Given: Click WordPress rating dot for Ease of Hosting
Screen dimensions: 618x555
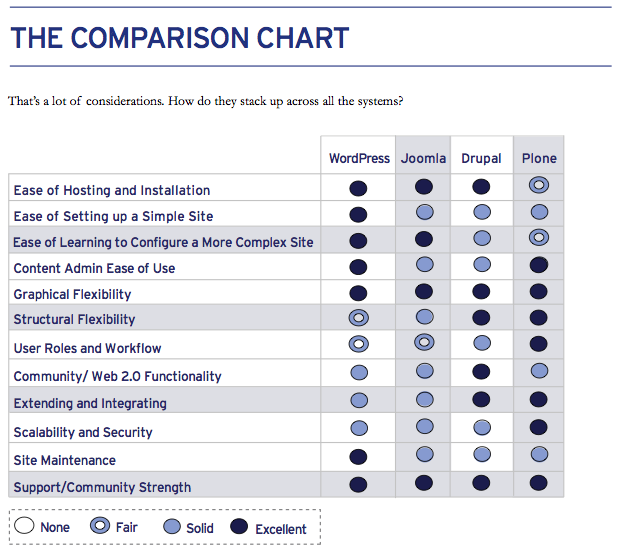Looking at the screenshot, I should pos(359,188).
